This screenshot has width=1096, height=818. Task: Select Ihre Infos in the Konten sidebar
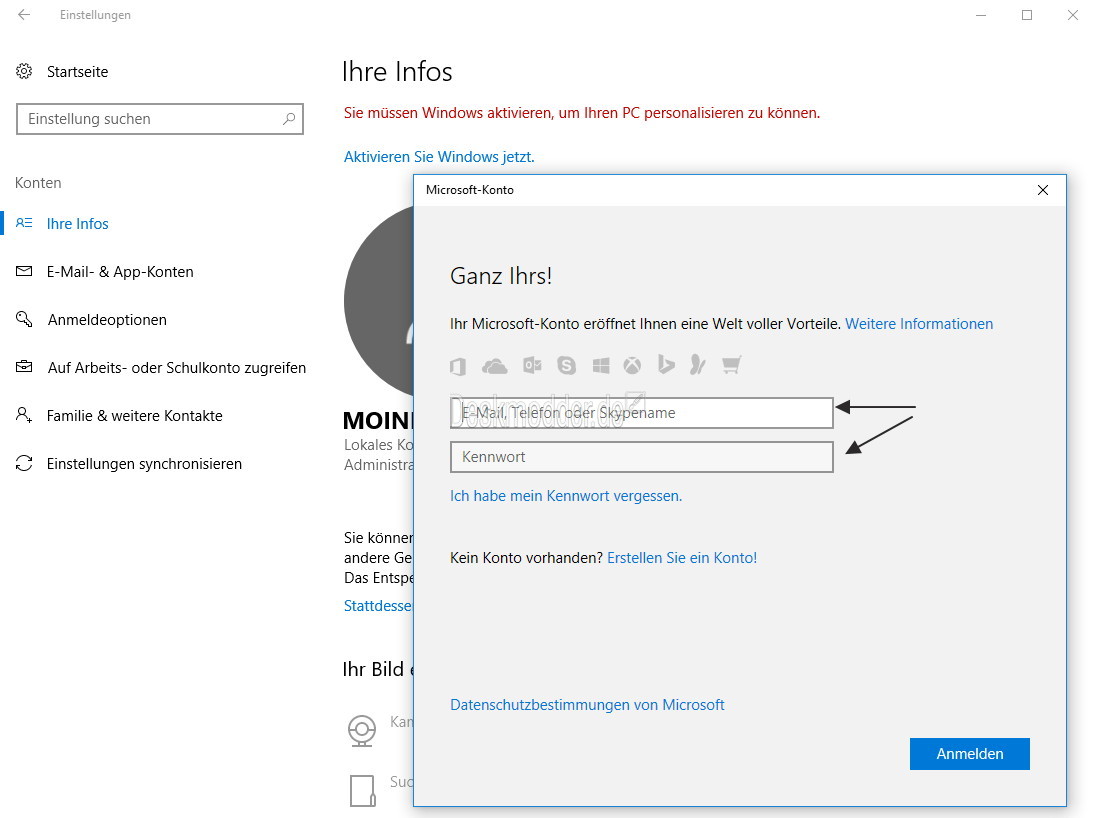tap(78, 224)
